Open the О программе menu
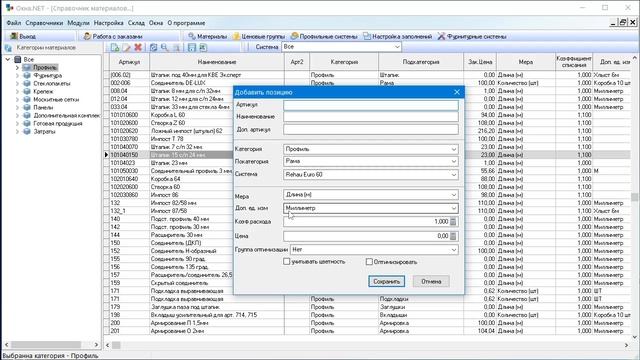640x360 pixels. (x=186, y=23)
